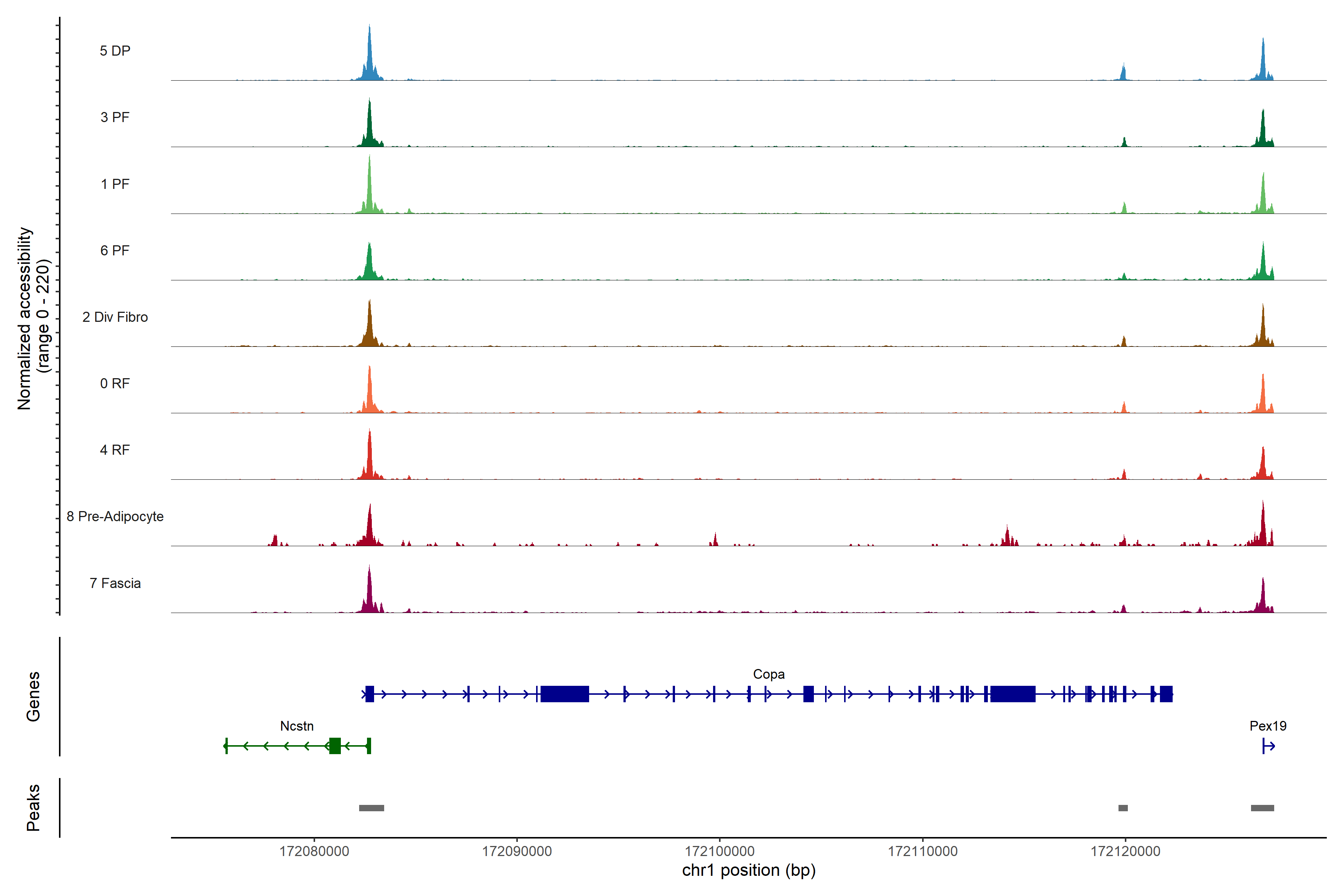The height and width of the screenshot is (896, 1344).
Task: Click the leftmost gray peak bar
Action: pyautogui.click(x=371, y=808)
